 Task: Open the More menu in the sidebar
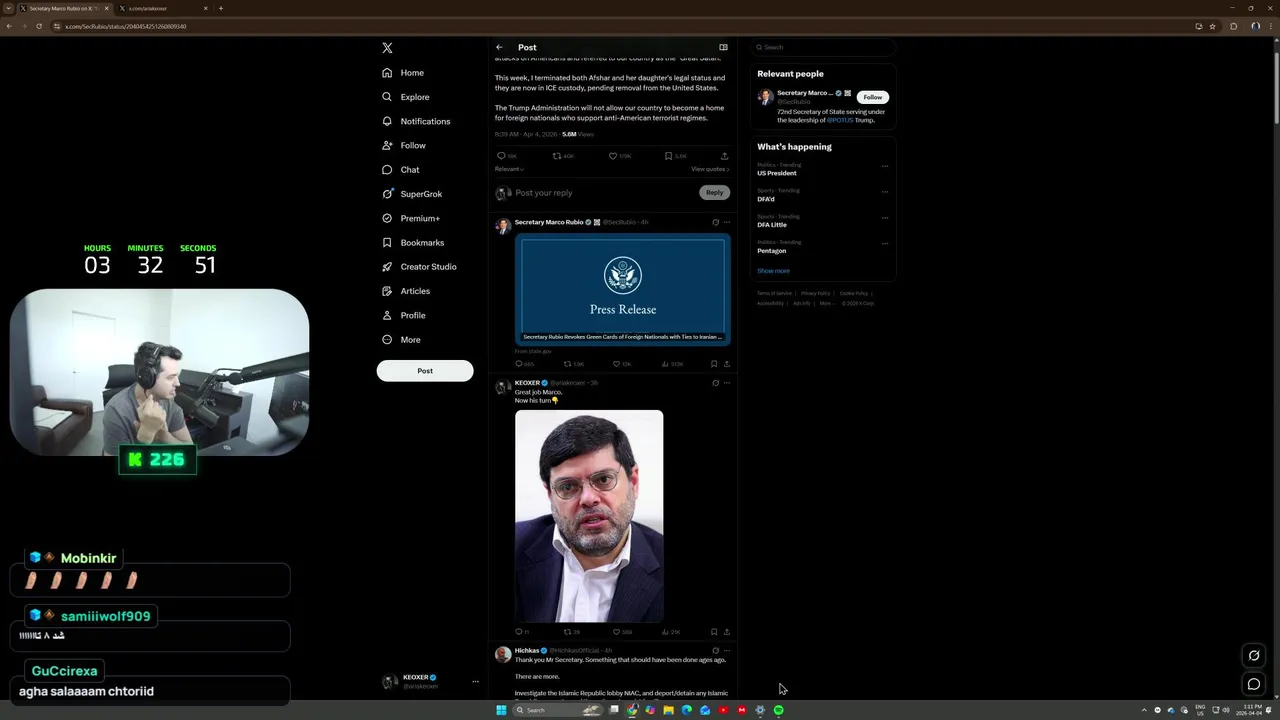[x=402, y=340]
